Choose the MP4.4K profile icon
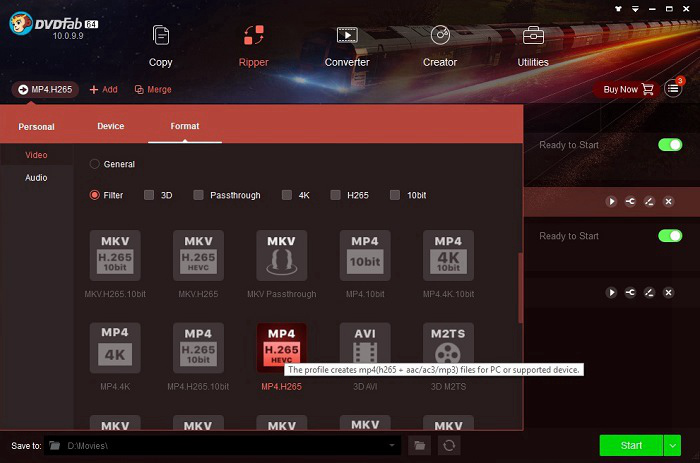The width and height of the screenshot is (700, 463). point(115,348)
